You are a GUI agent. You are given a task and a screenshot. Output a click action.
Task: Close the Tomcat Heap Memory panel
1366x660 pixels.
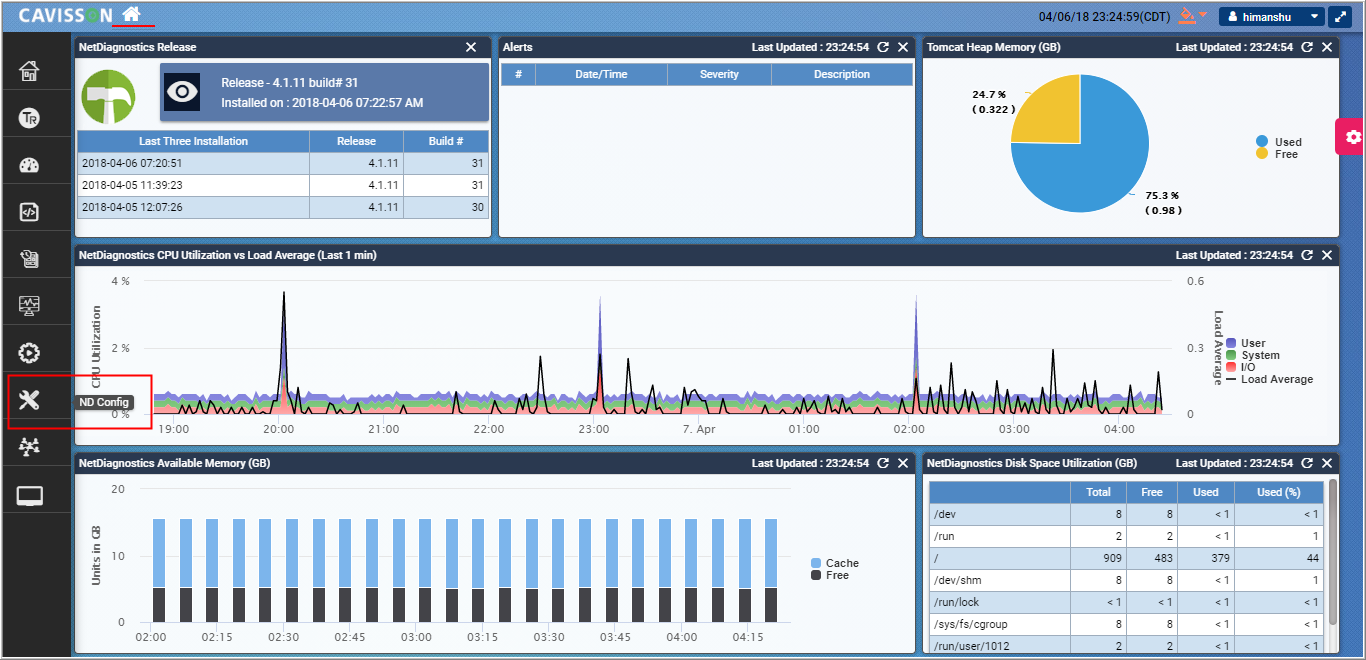pos(1327,47)
